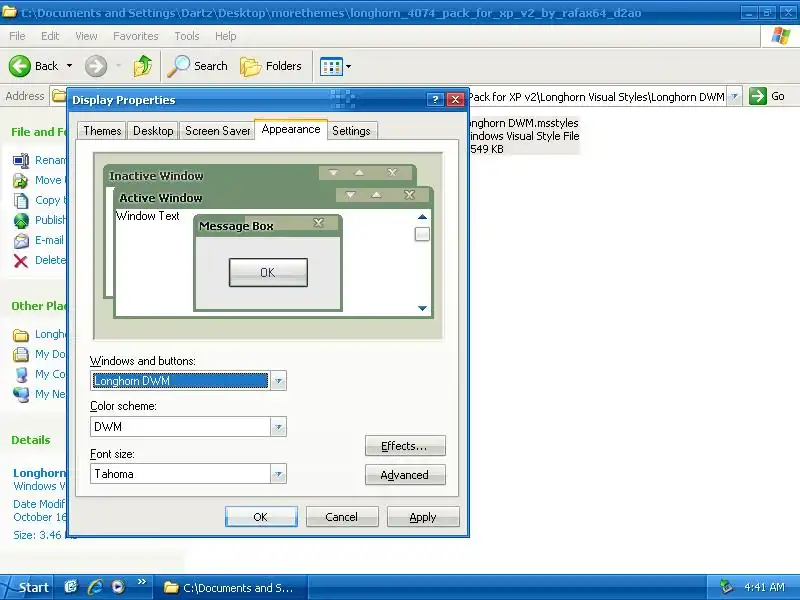
Task: Click the Copy file task icon
Action: 21,201
